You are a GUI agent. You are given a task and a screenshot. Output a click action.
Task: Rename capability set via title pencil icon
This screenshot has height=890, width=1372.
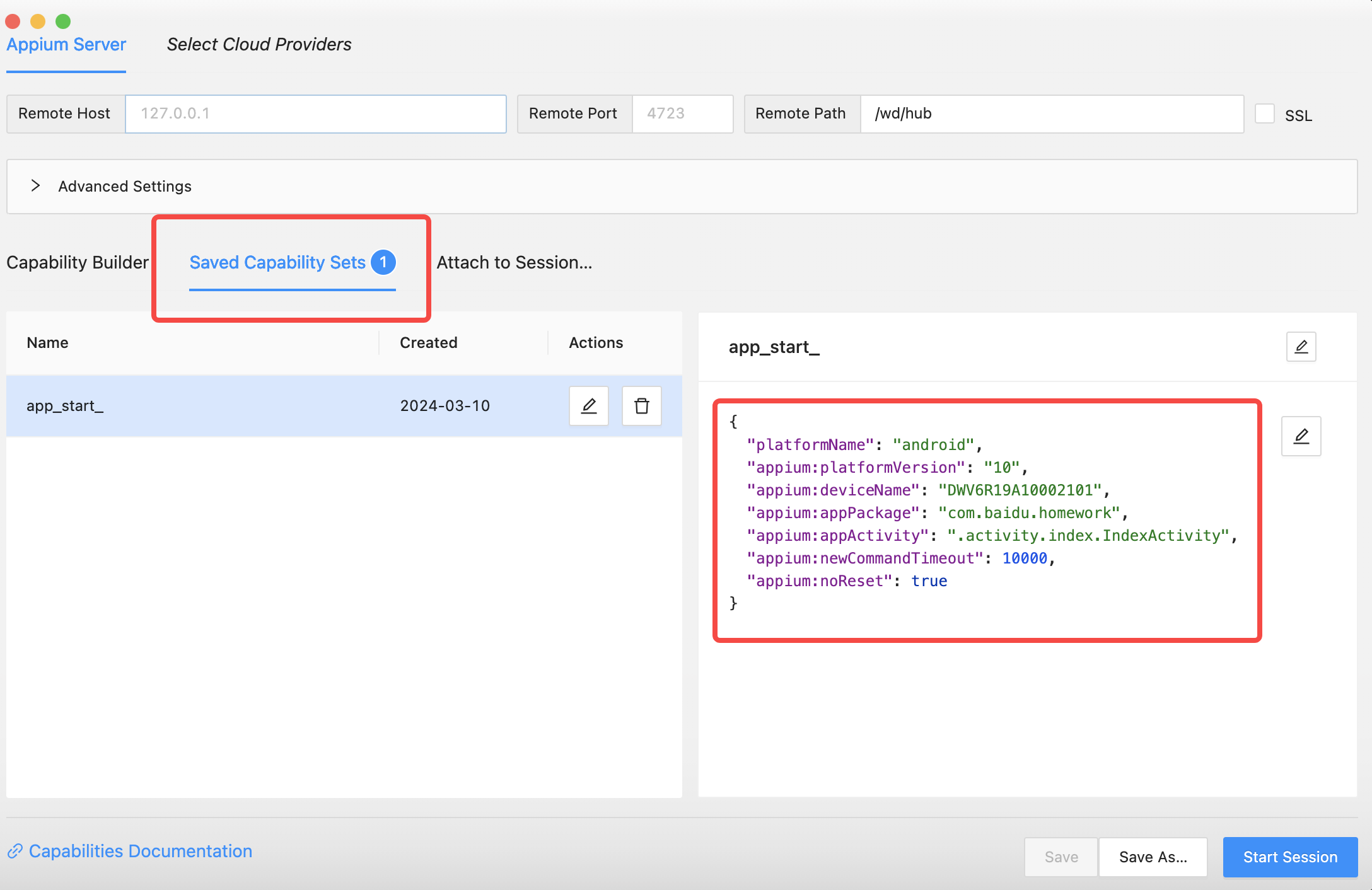(1301, 347)
